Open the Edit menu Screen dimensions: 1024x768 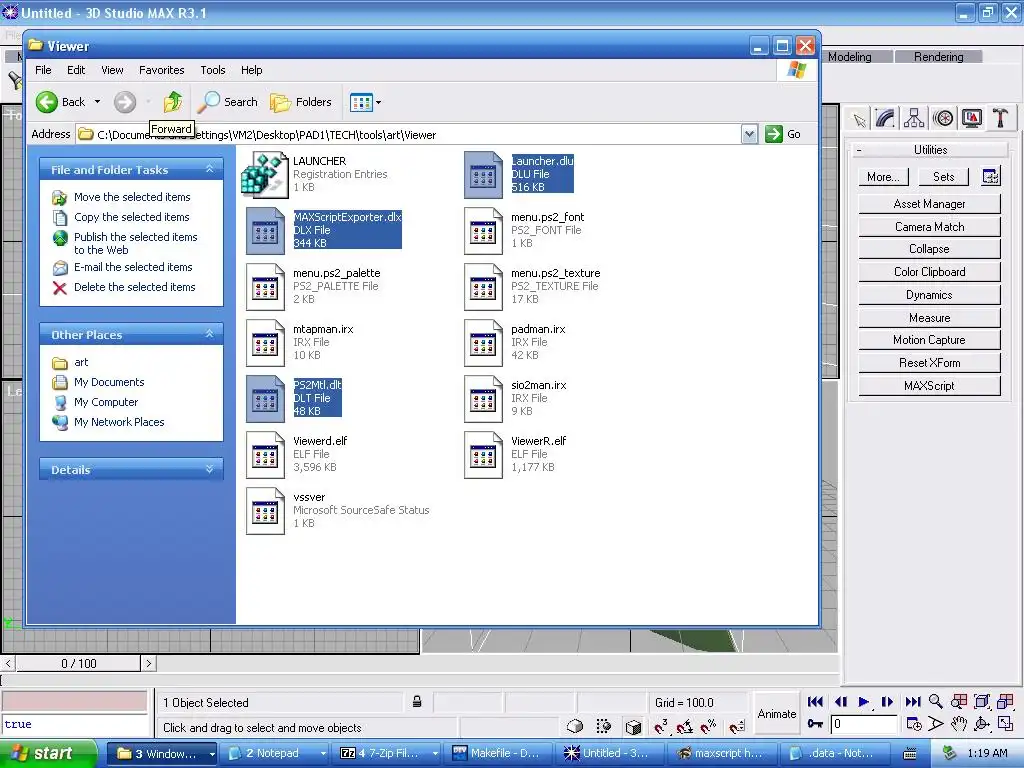coord(76,70)
